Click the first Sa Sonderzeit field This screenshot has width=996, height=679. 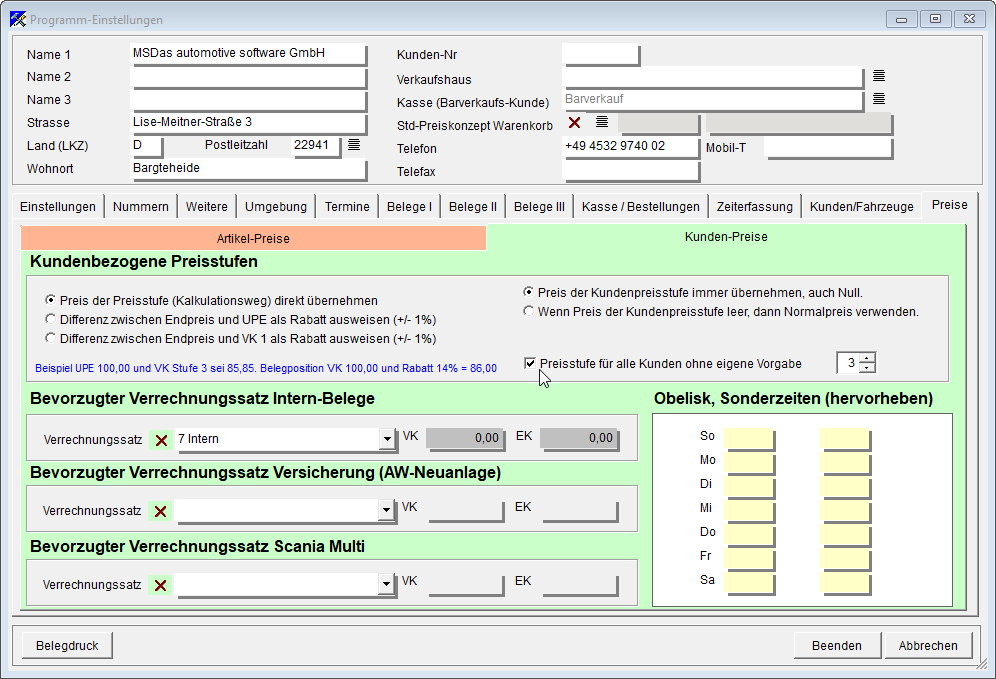click(x=750, y=582)
